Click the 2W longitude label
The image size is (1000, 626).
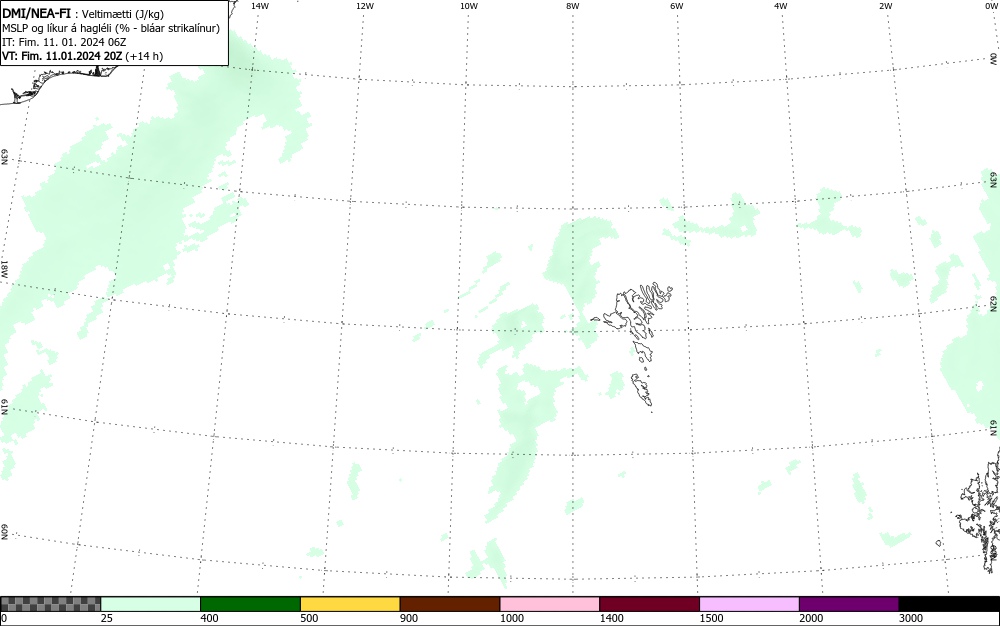[885, 6]
